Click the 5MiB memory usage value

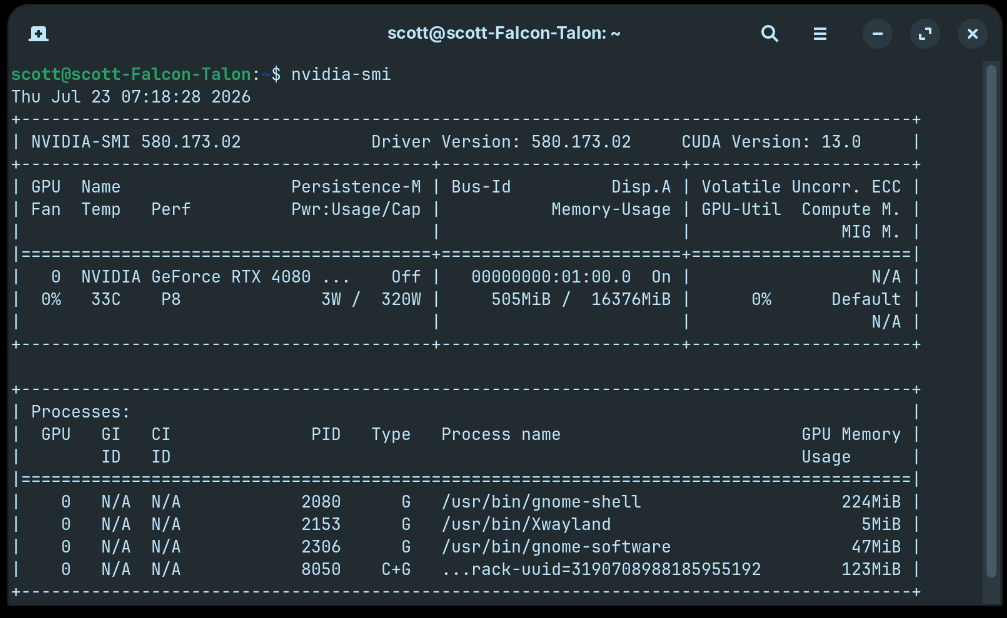(881, 524)
